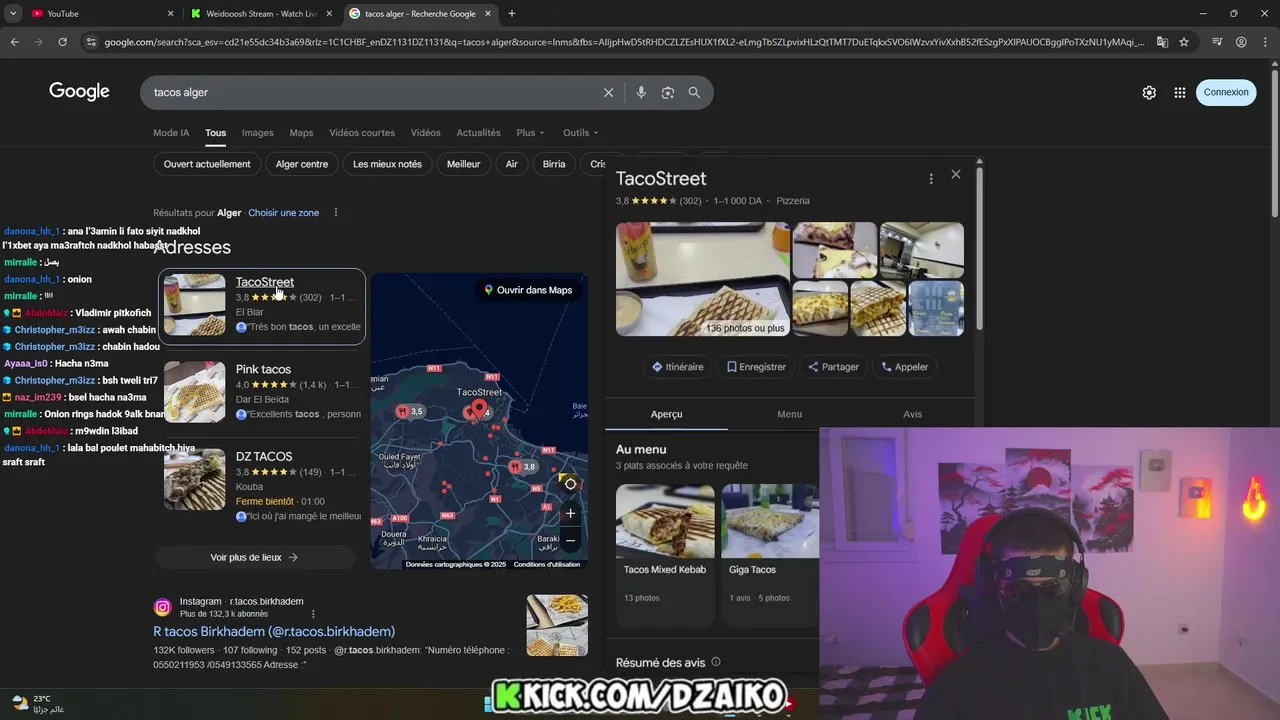Open Chrome profile avatar
The width and height of the screenshot is (1280, 720).
(1241, 42)
